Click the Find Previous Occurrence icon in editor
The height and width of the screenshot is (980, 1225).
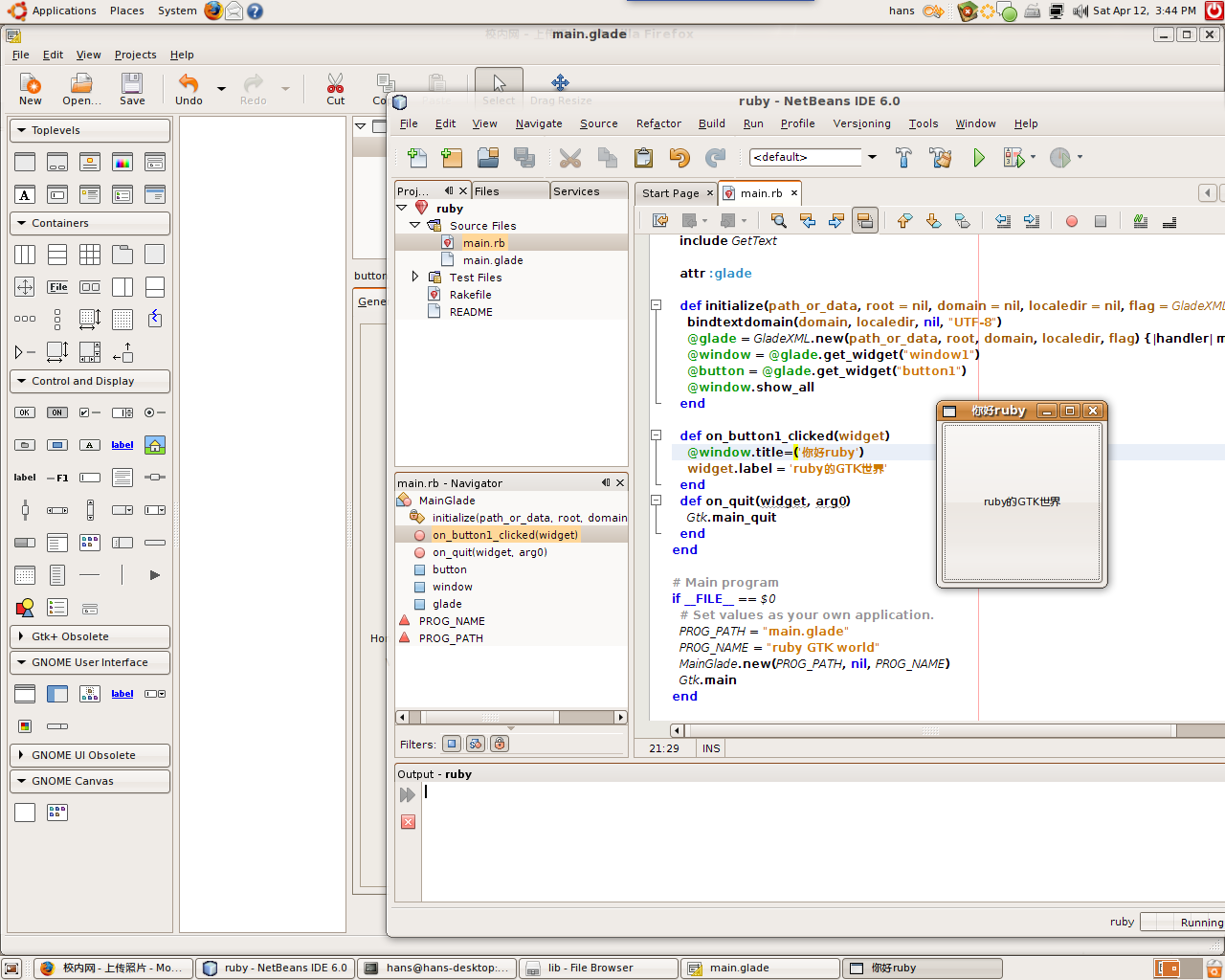(x=808, y=221)
